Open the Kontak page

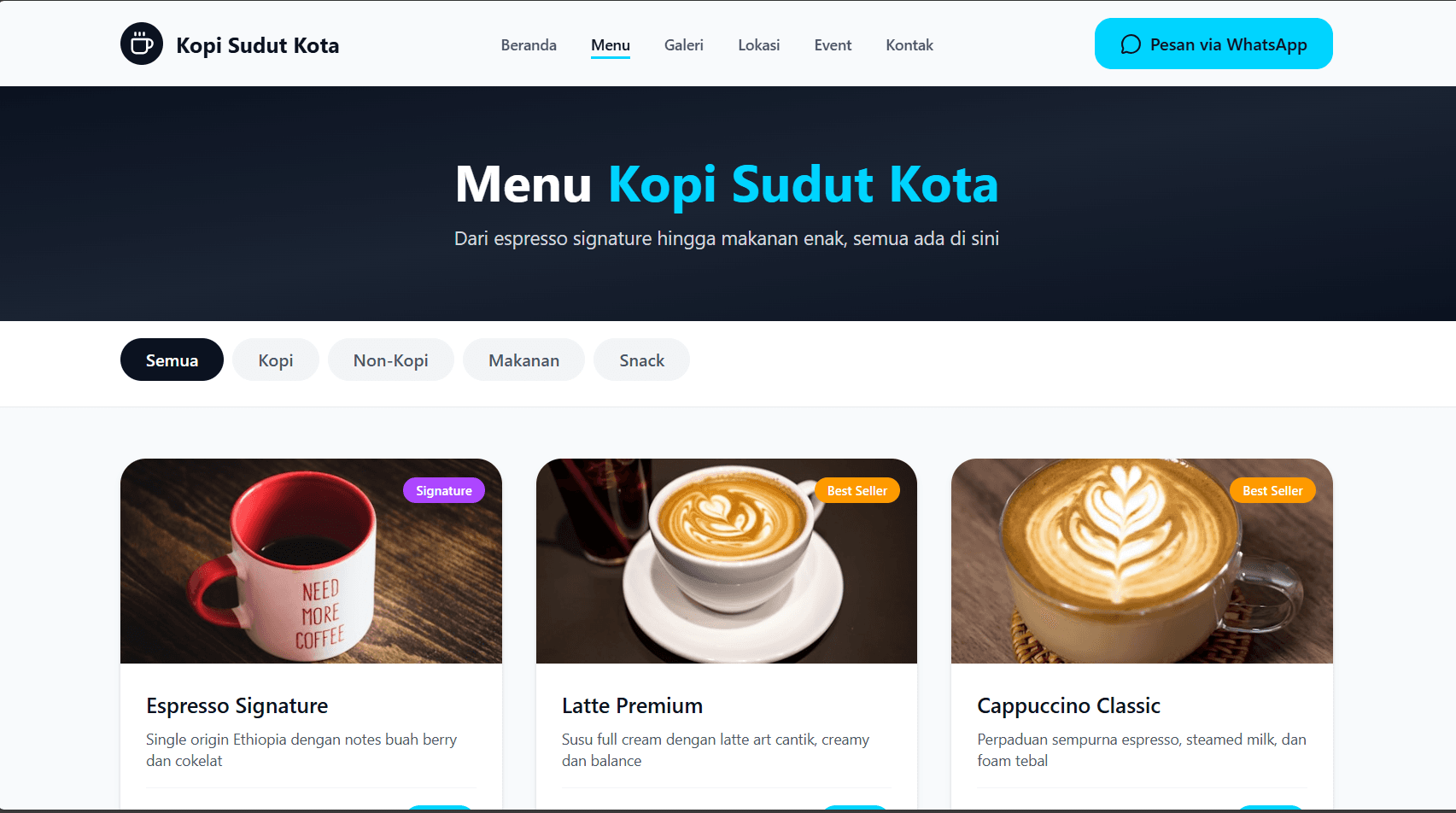pyautogui.click(x=909, y=45)
